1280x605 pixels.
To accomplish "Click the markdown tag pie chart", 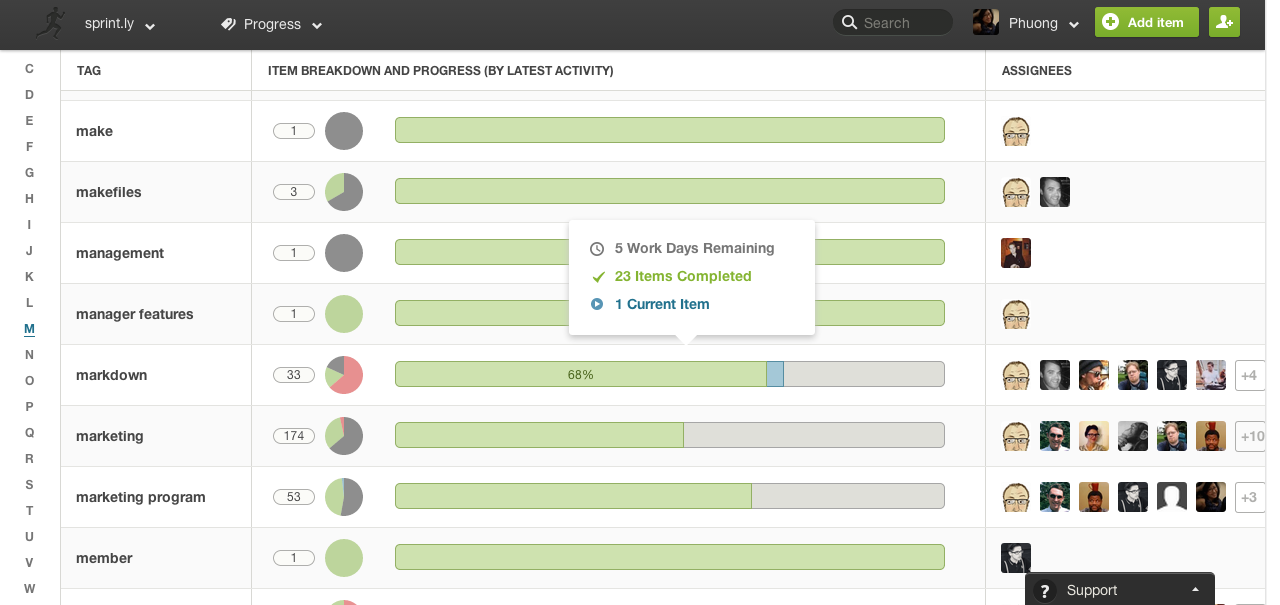I will (344, 375).
